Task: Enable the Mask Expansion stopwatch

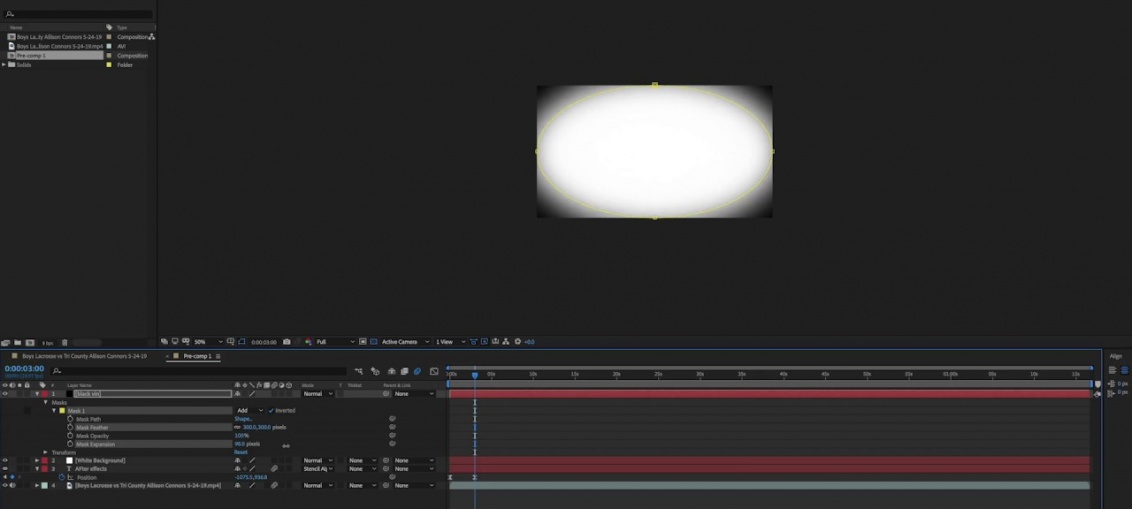Action: [70, 444]
